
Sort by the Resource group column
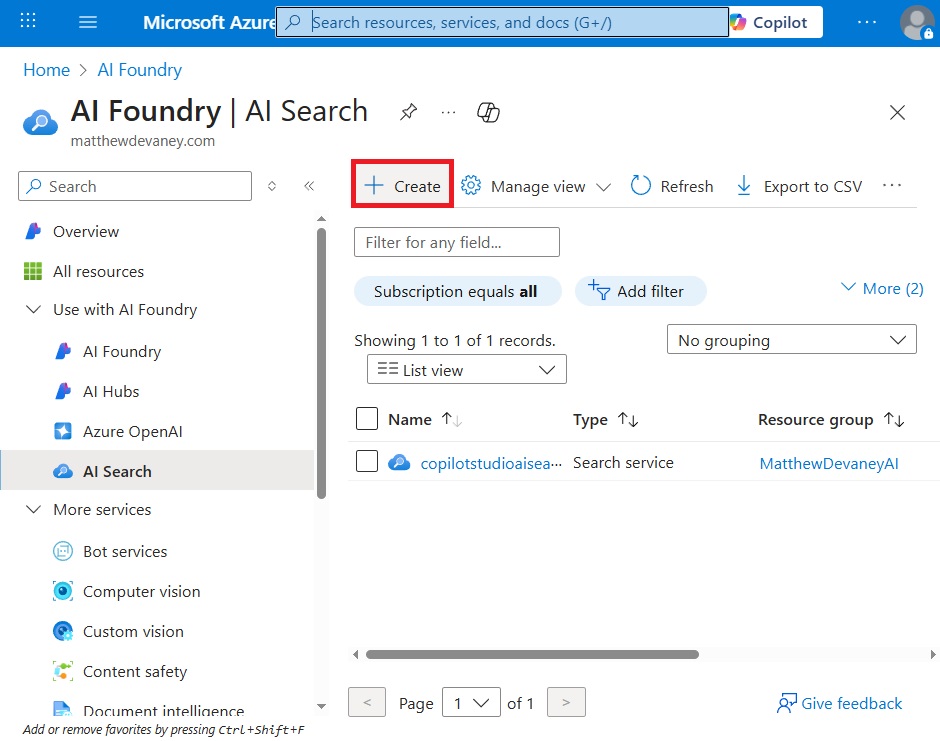[831, 420]
